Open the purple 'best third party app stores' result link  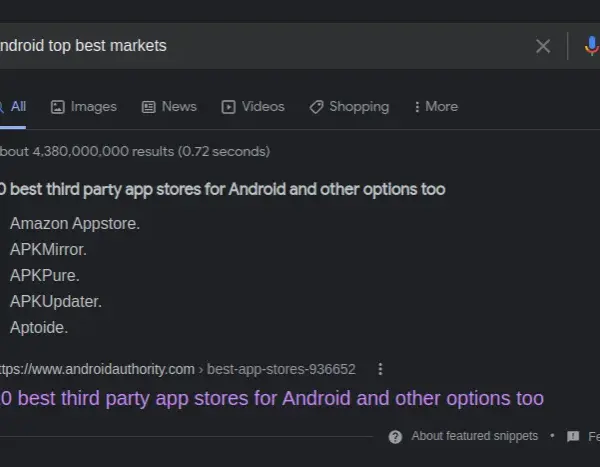click(x=272, y=398)
